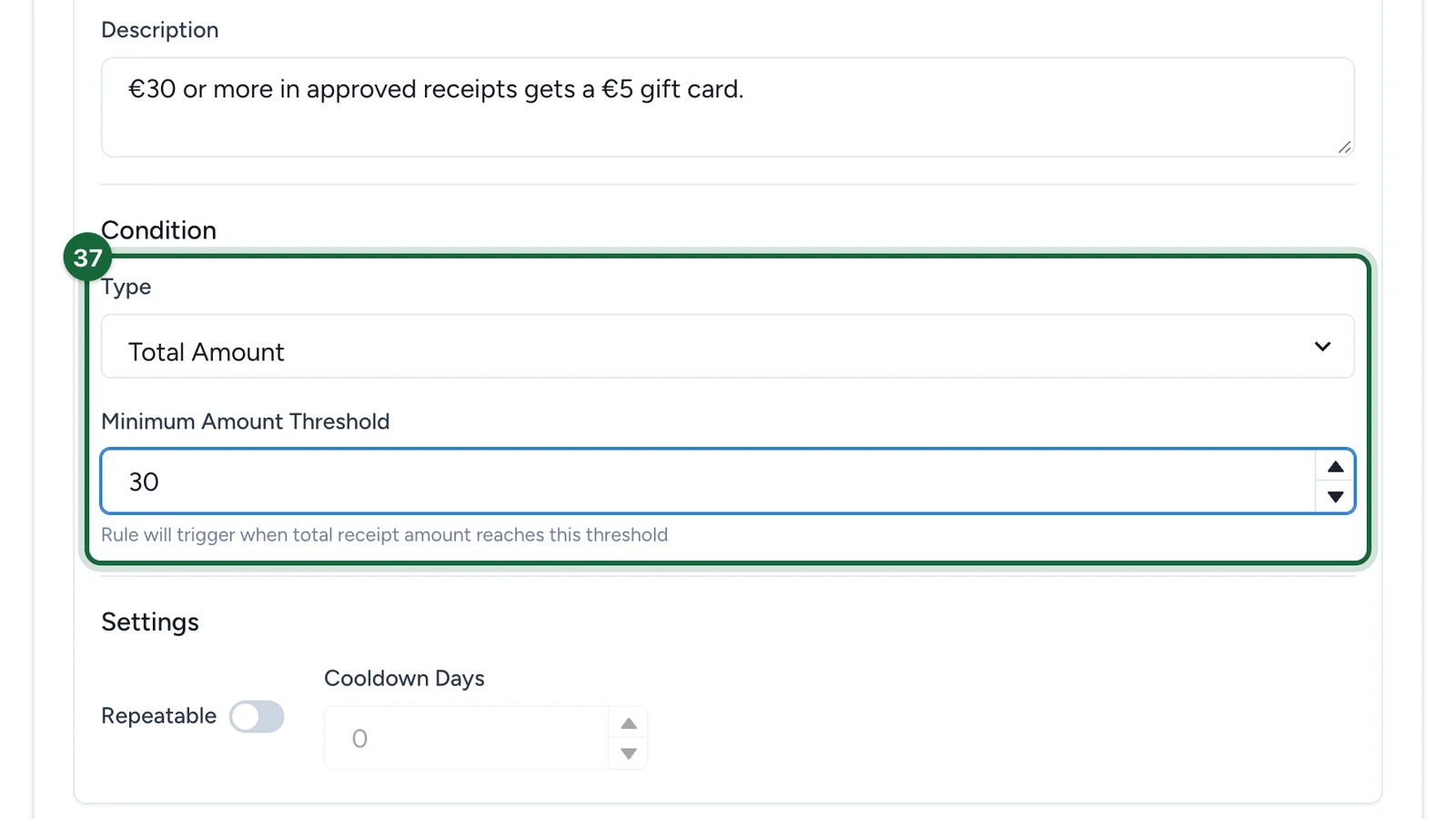Decrease Minimum Amount Threshold with down arrow
The width and height of the screenshot is (1456, 819).
pos(1335,497)
